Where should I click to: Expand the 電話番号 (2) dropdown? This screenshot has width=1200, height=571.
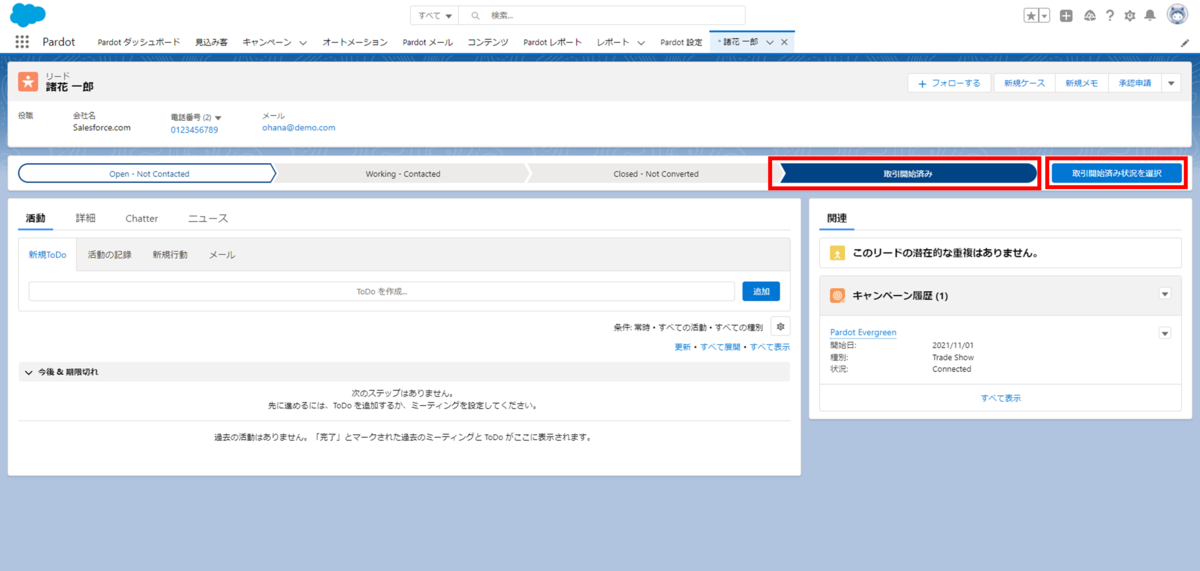(x=218, y=118)
